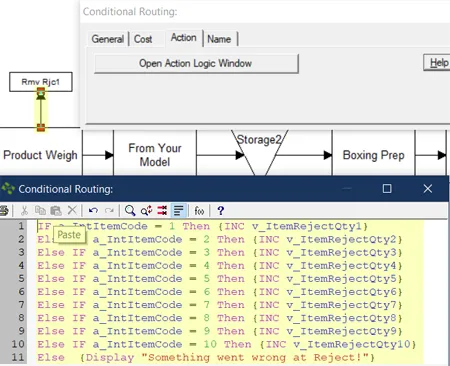Click arrow from Storage2 to Boxing Prep
This screenshot has width=450, height=366.
[x=304, y=155]
